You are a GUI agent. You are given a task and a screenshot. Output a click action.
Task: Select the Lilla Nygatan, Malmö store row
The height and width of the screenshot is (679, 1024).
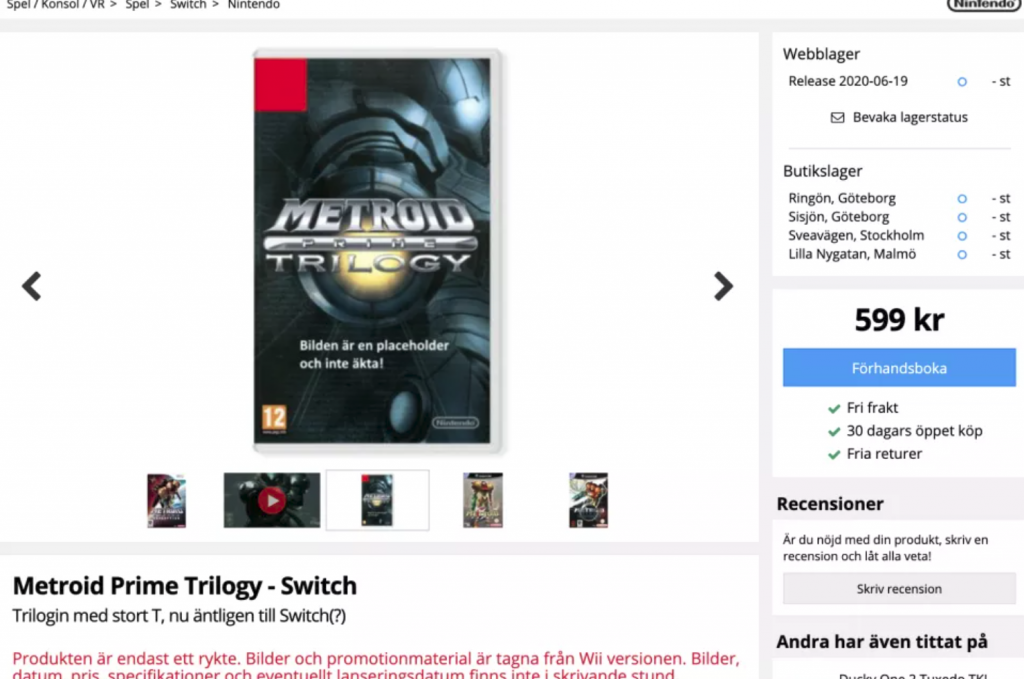tap(899, 255)
